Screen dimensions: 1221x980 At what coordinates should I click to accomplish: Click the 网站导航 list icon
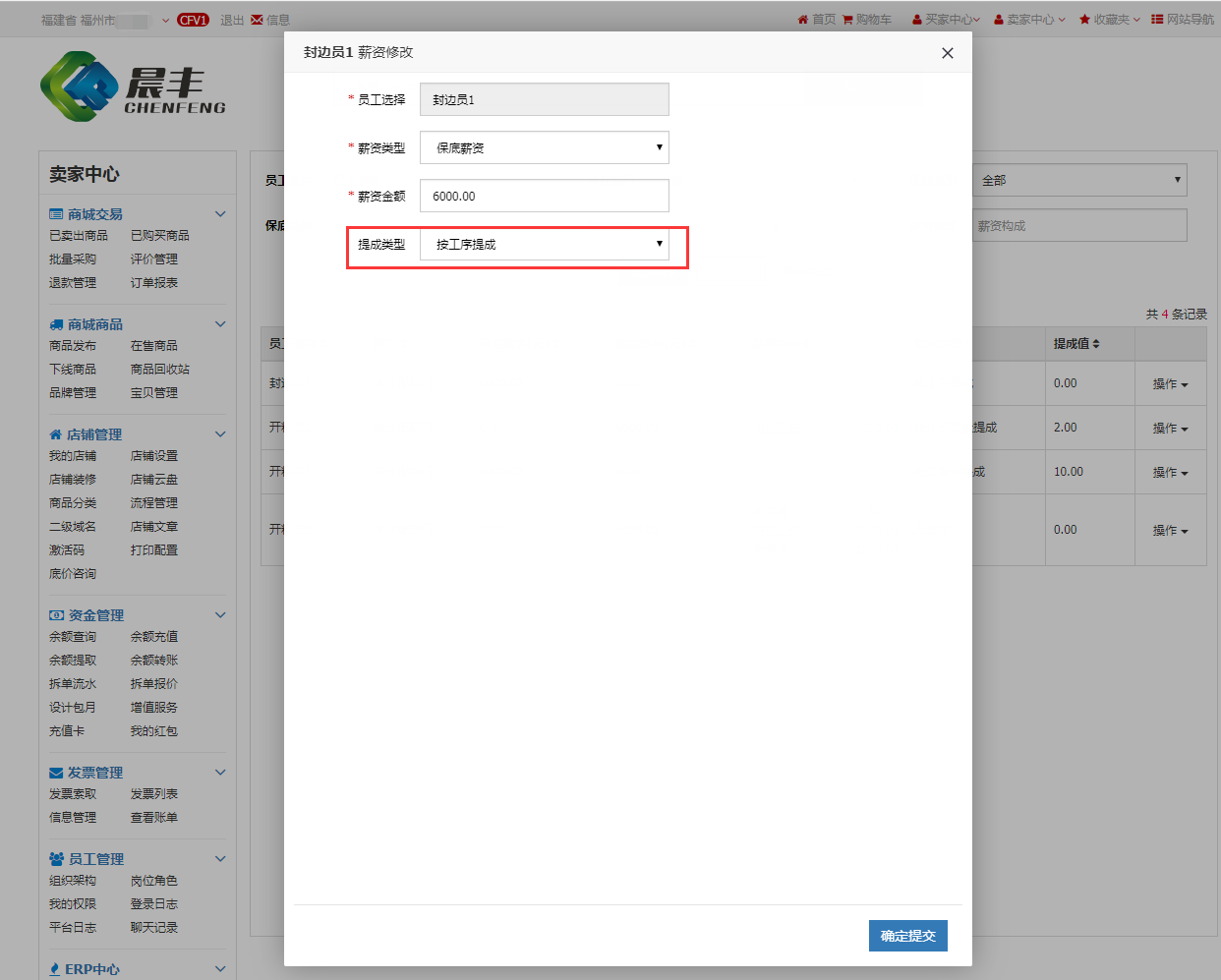pyautogui.click(x=1157, y=20)
